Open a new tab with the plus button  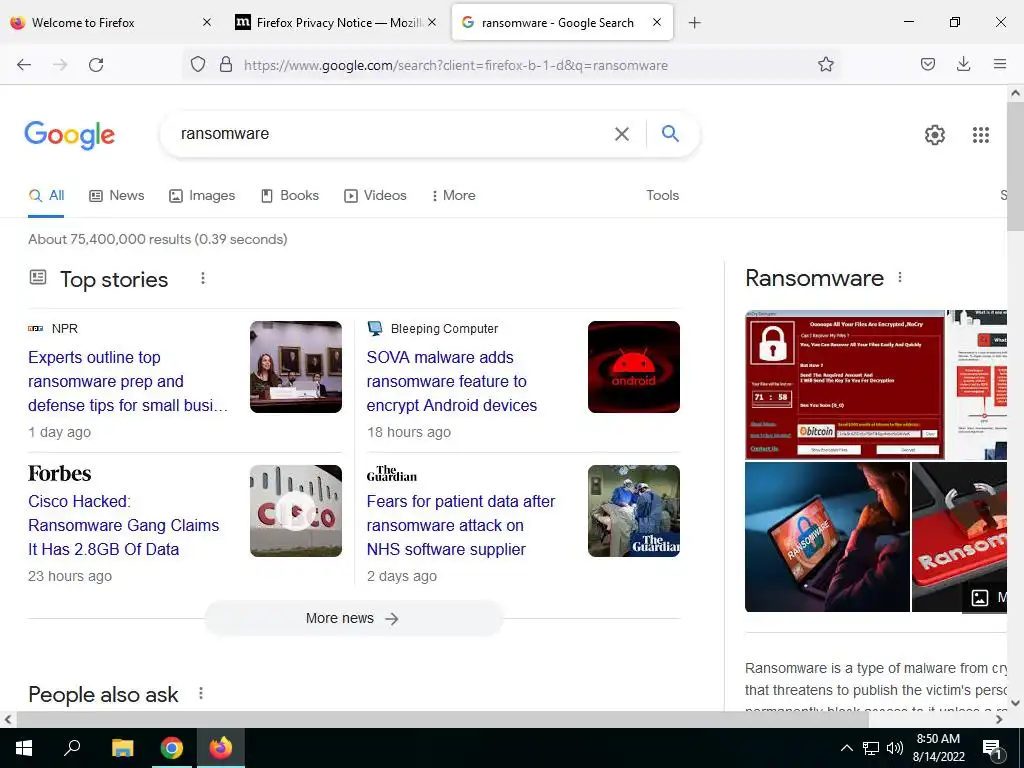coord(694,23)
